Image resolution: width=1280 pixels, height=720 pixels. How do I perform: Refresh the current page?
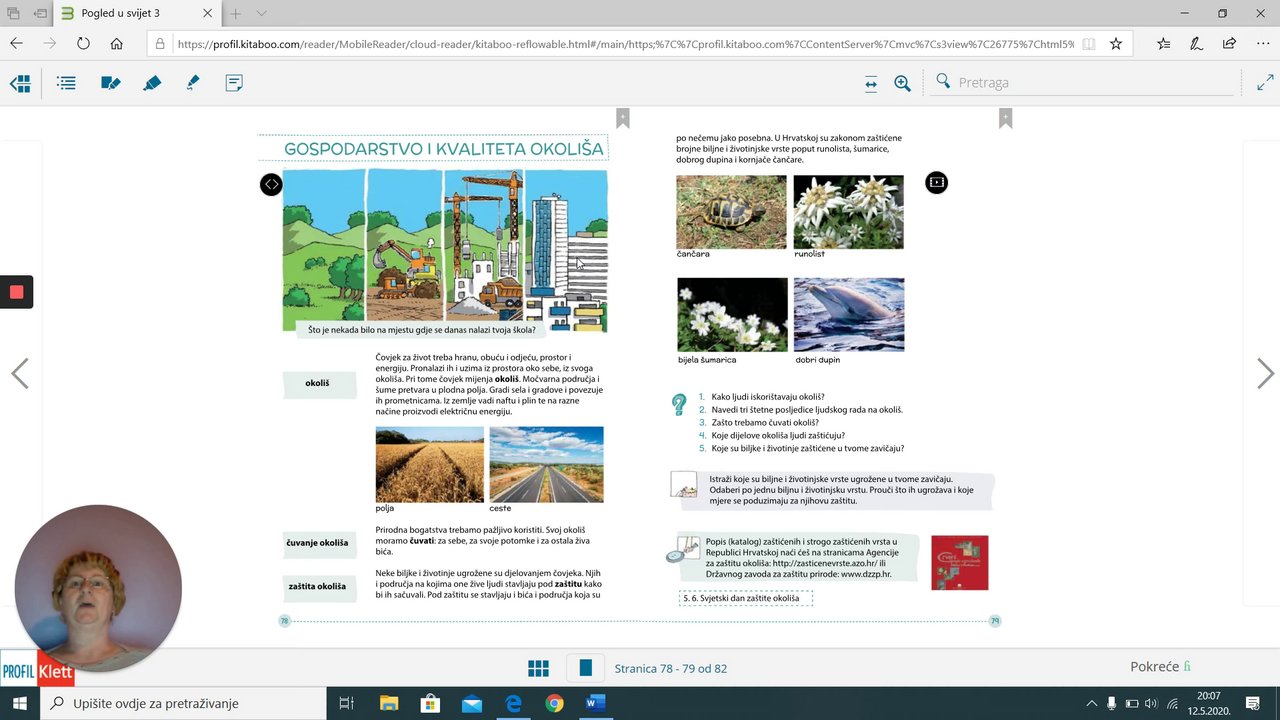(x=83, y=44)
